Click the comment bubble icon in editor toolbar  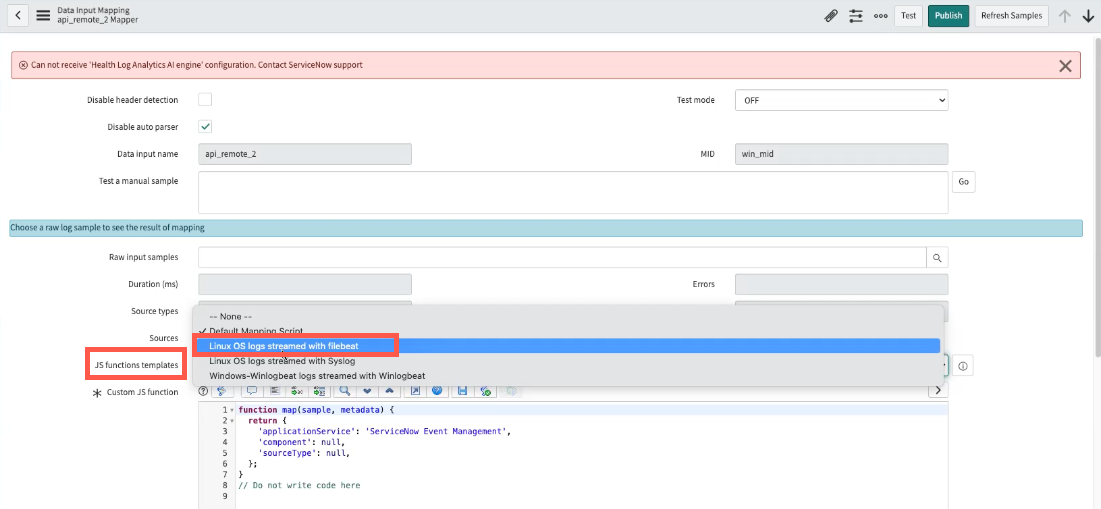coord(251,391)
